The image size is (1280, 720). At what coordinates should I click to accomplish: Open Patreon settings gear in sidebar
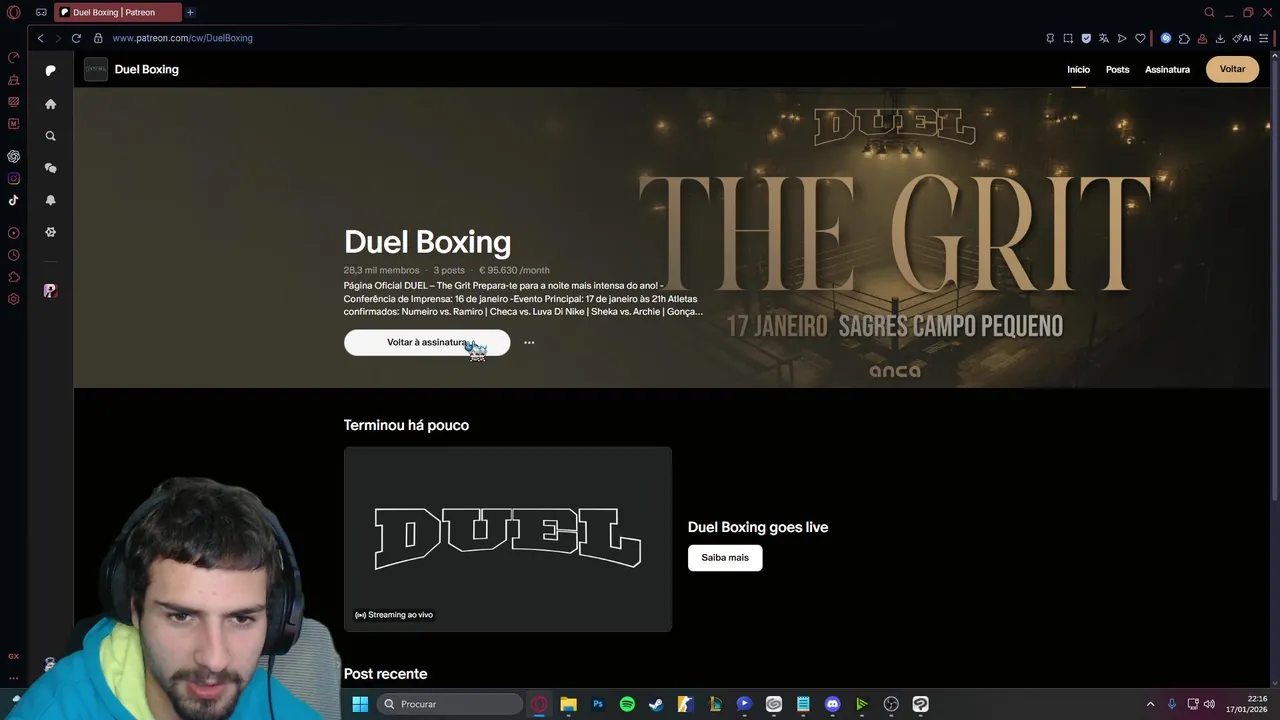click(x=50, y=232)
